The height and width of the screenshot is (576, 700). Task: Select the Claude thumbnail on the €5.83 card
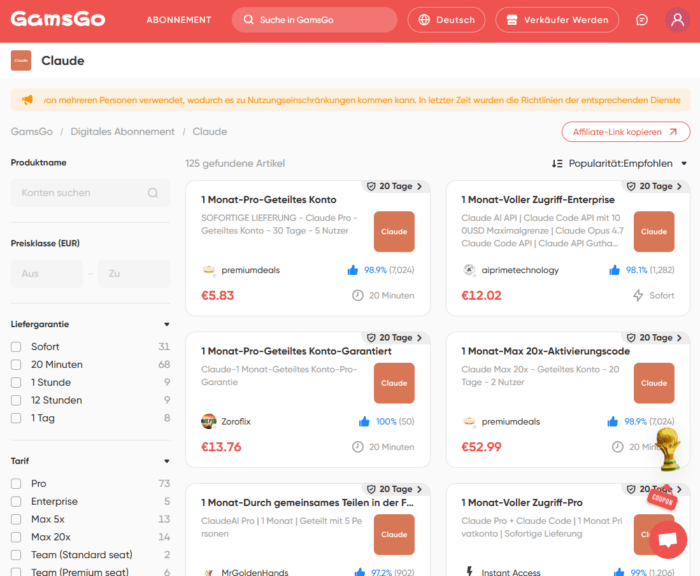click(394, 231)
